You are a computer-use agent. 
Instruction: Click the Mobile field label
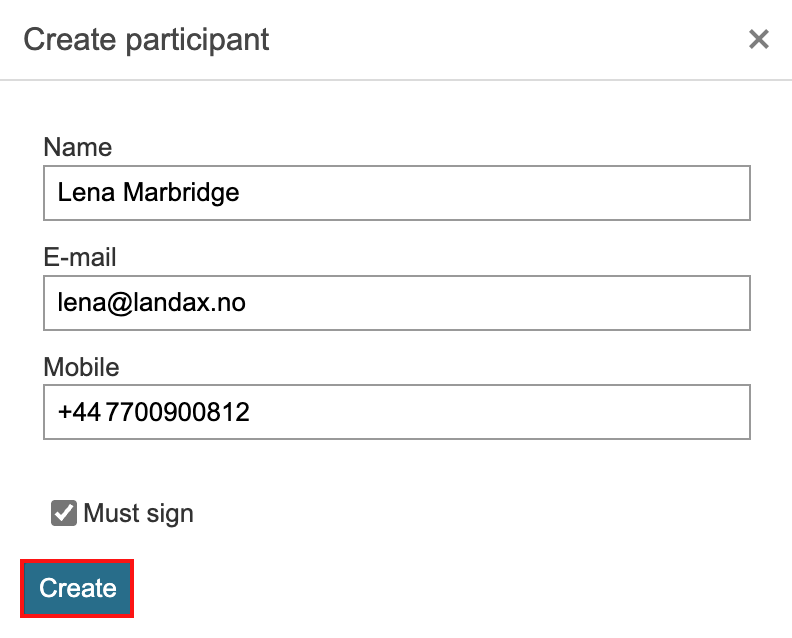[x=81, y=367]
